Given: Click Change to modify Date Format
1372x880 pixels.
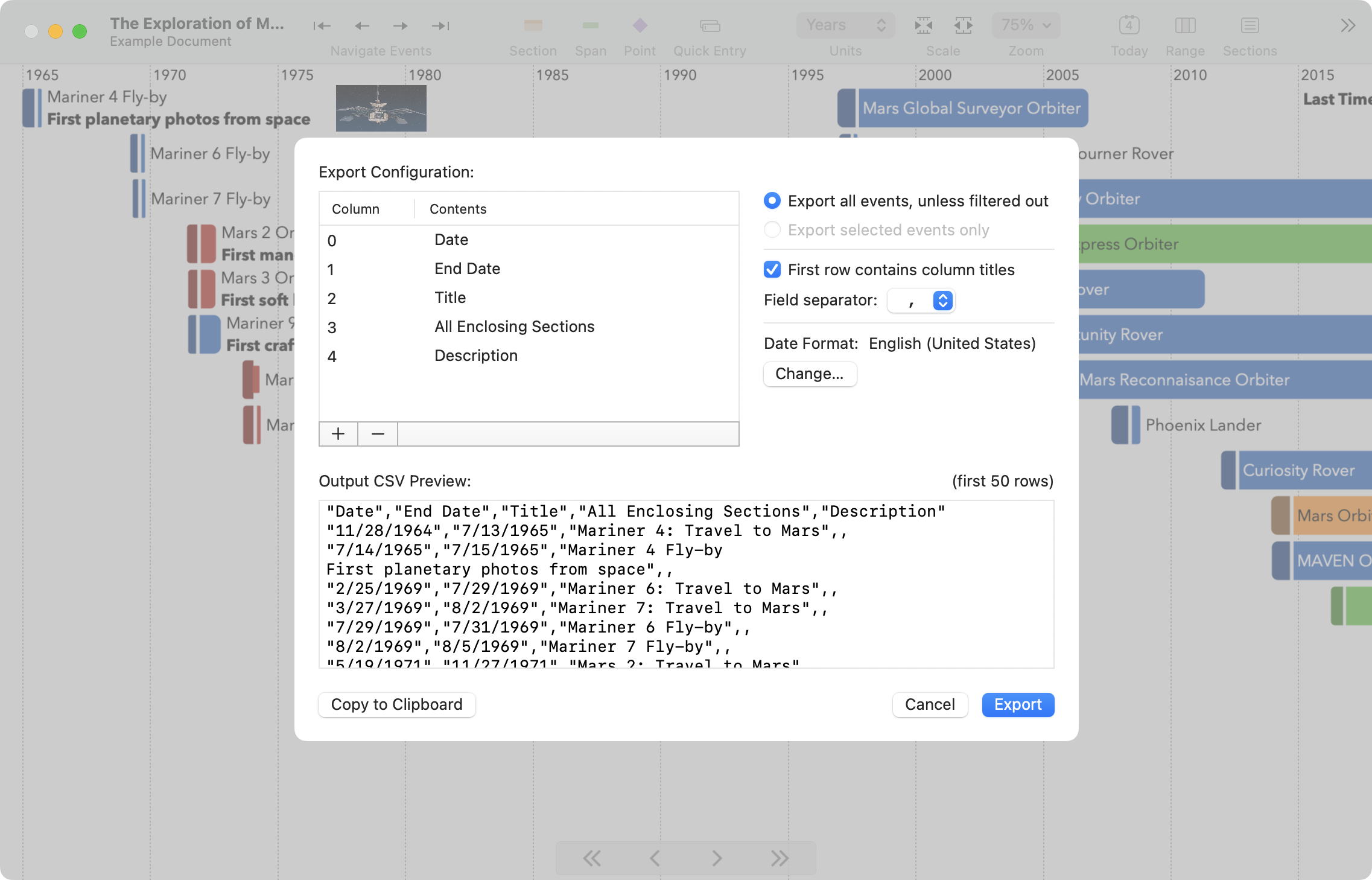Looking at the screenshot, I should (x=809, y=373).
